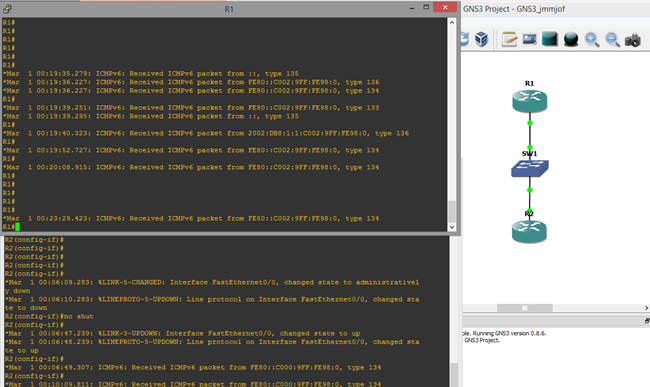Click the Zoom out magnifier icon

[612, 39]
